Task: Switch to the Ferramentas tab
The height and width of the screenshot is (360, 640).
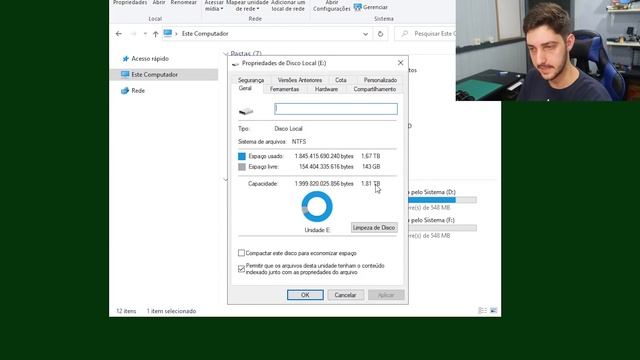Action: [284, 89]
